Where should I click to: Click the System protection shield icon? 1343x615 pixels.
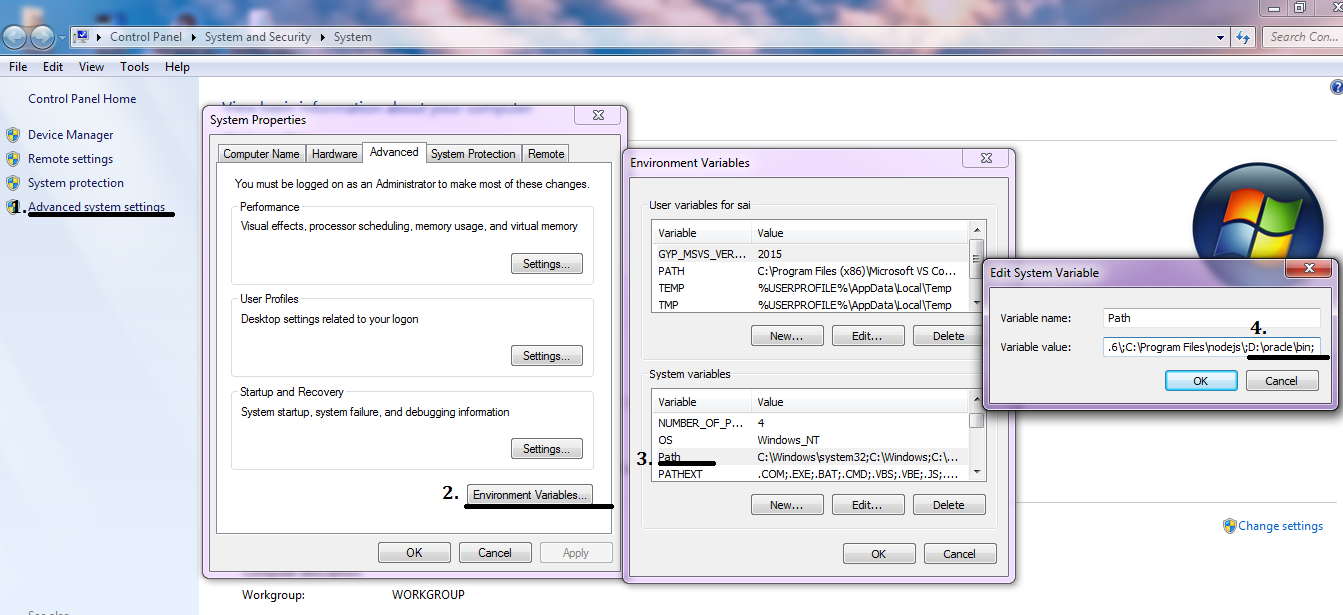13,183
